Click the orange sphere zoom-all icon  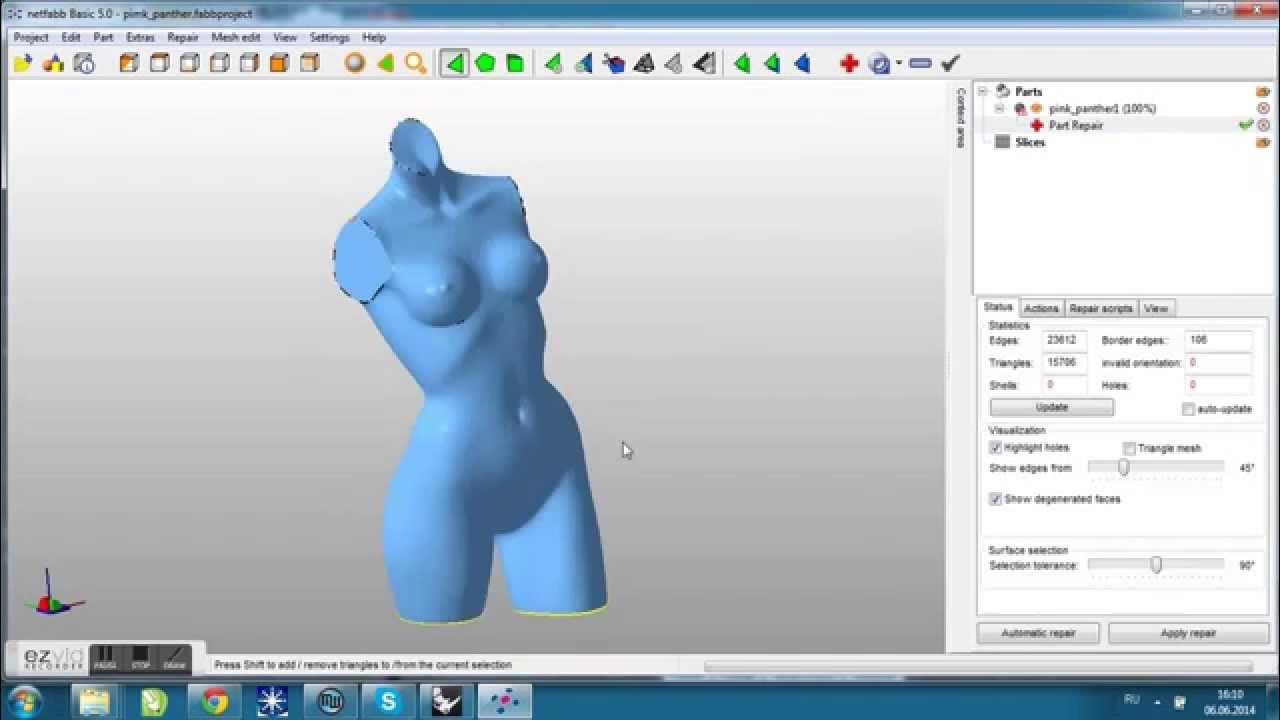click(x=354, y=64)
